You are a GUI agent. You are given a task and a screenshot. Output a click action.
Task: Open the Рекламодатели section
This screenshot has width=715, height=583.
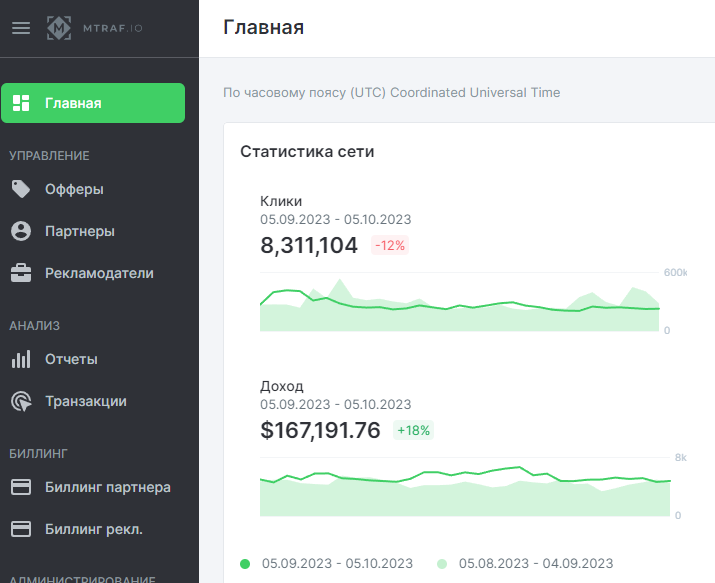[x=93, y=273]
